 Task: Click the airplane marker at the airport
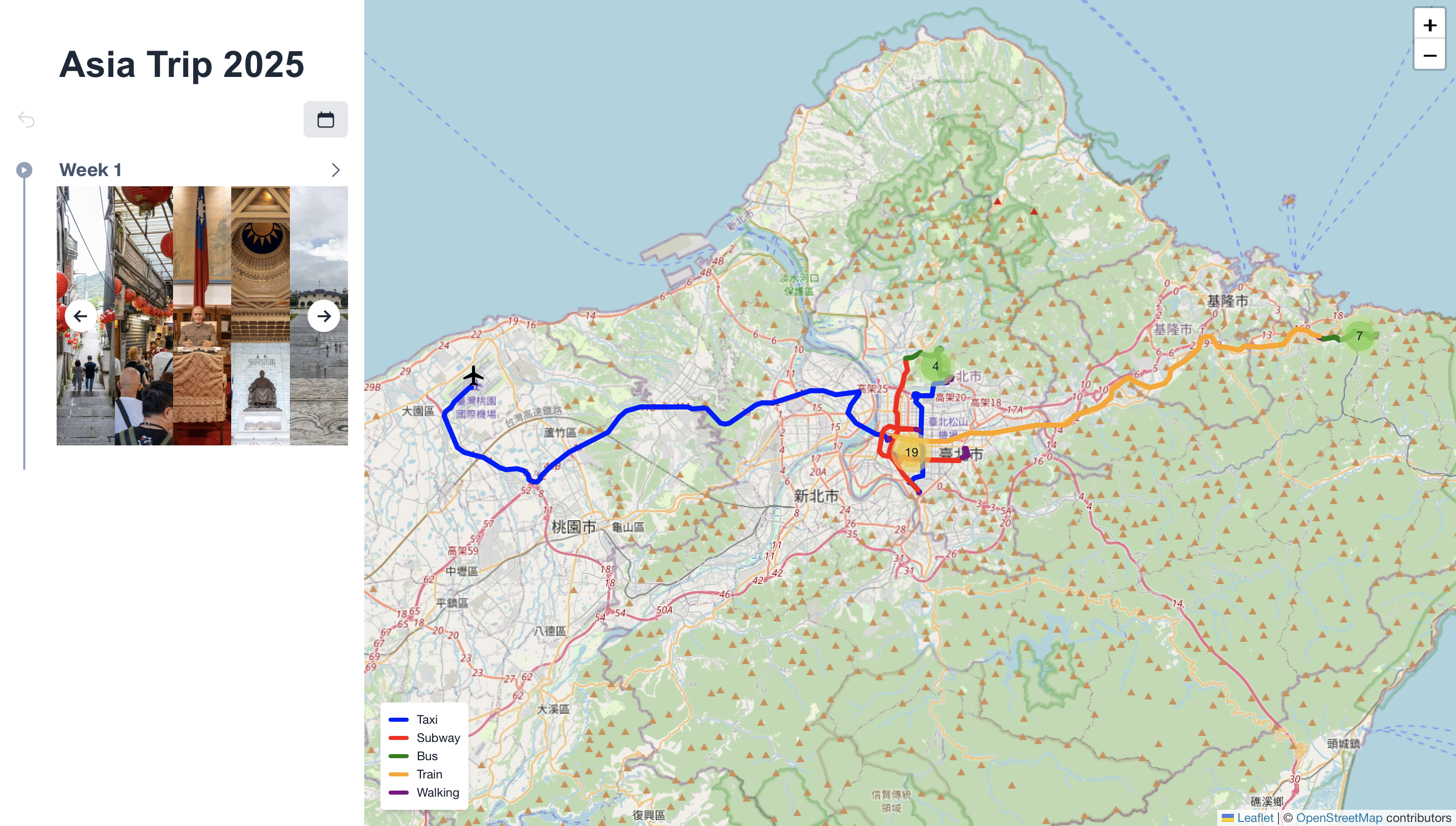point(474,375)
